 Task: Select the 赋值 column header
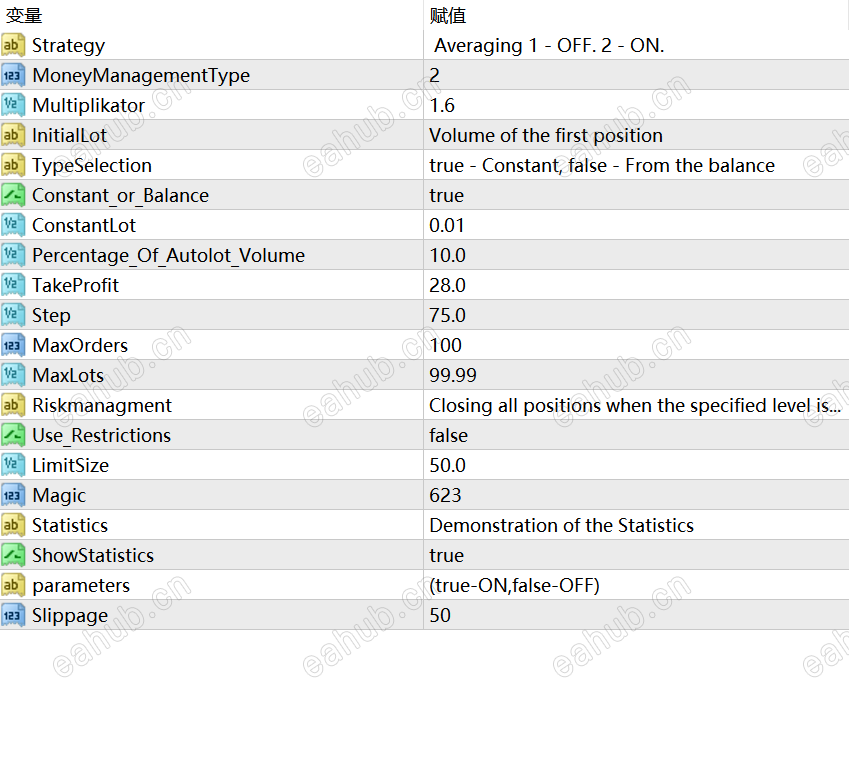coord(448,16)
